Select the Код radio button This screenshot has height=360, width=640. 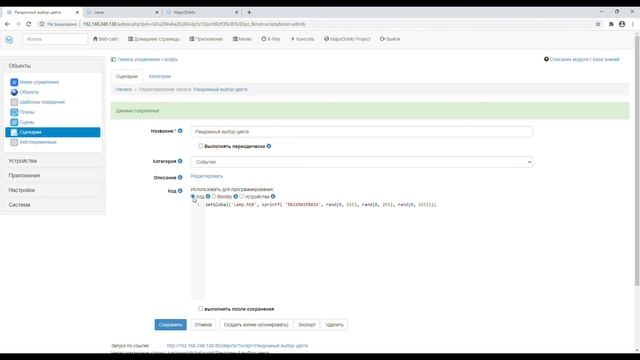pos(193,196)
